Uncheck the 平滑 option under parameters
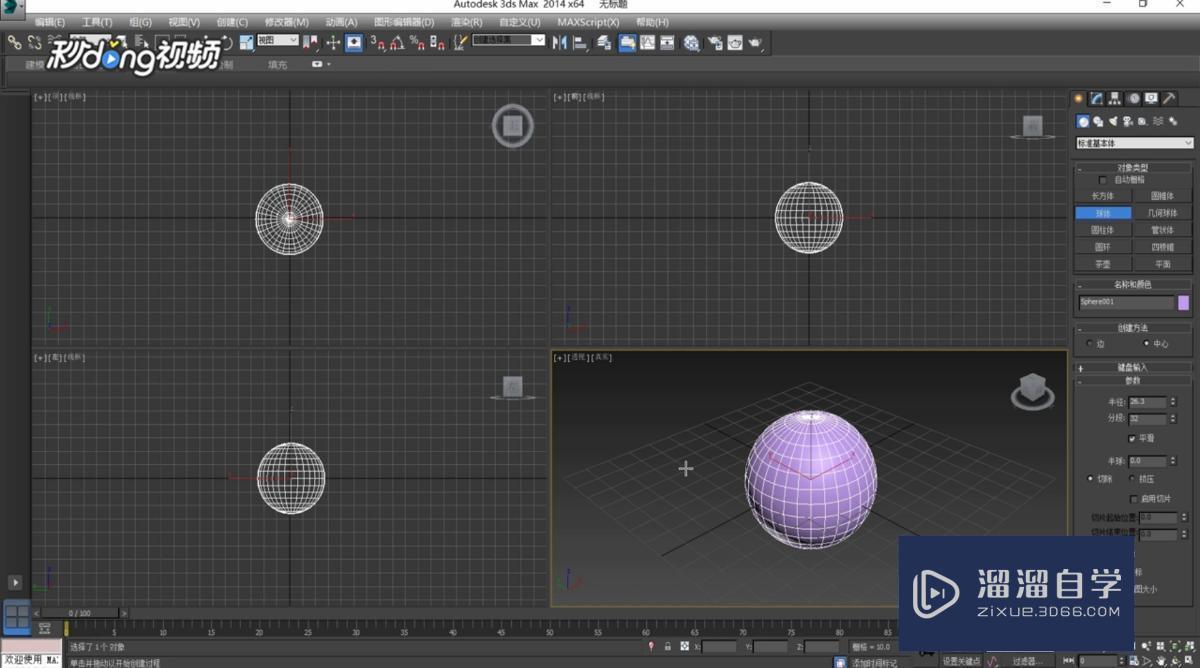 click(x=1131, y=438)
